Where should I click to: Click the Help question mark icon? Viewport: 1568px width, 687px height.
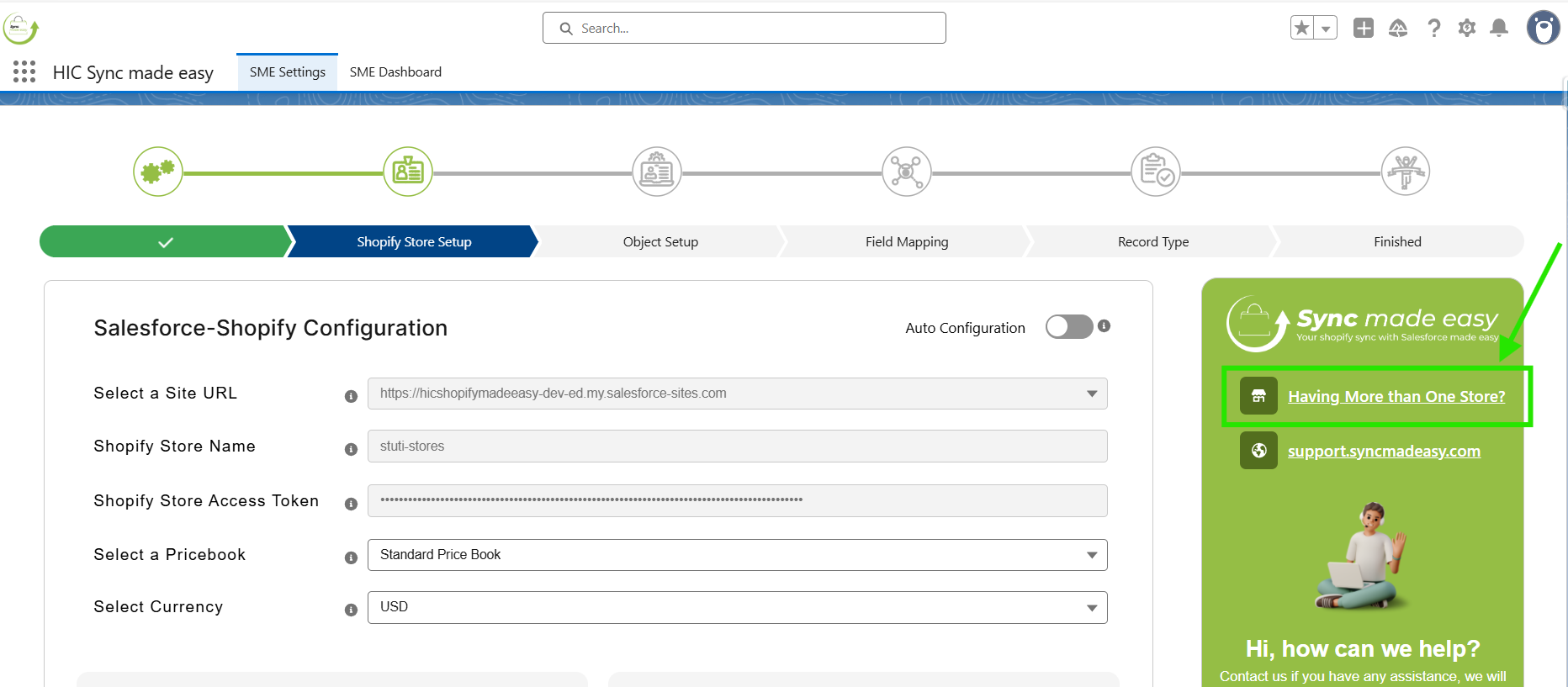click(1433, 28)
